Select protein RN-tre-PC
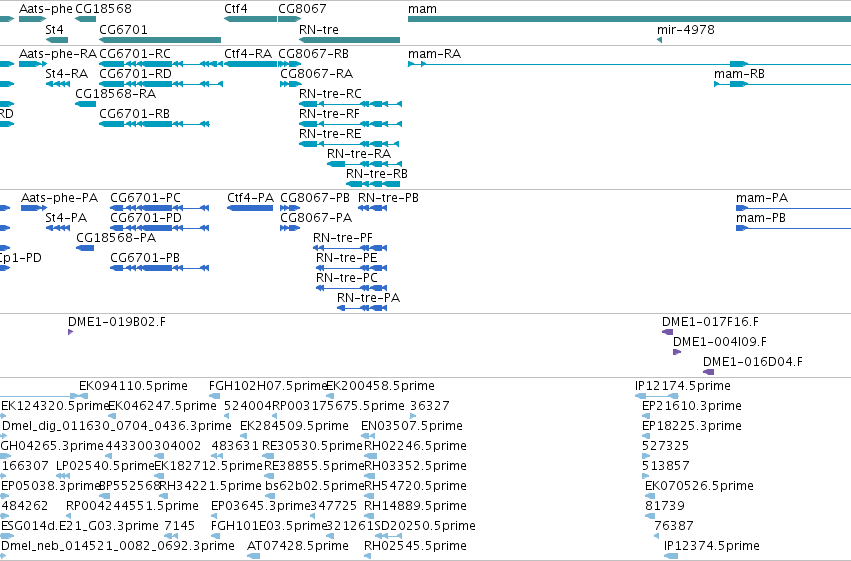 point(352,289)
